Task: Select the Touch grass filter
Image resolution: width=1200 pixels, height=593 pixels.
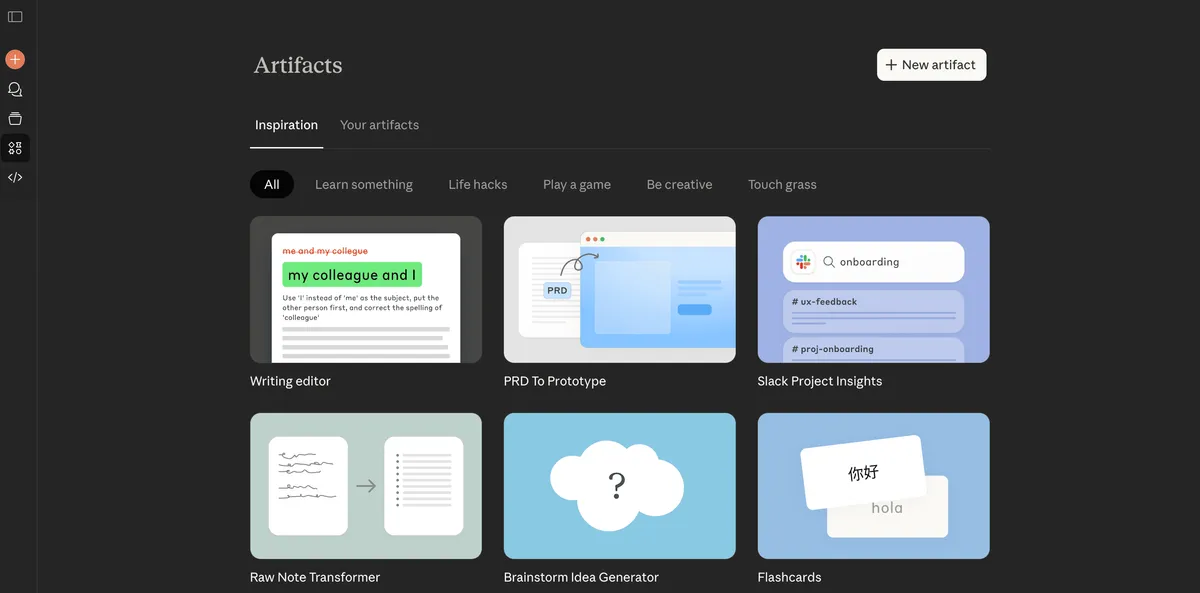Action: [782, 184]
